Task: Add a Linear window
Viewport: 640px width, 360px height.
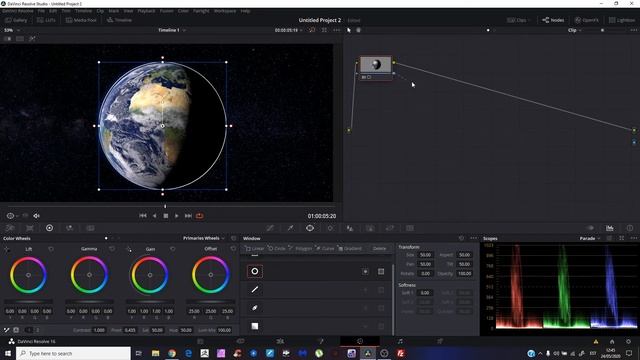Action: click(x=254, y=248)
